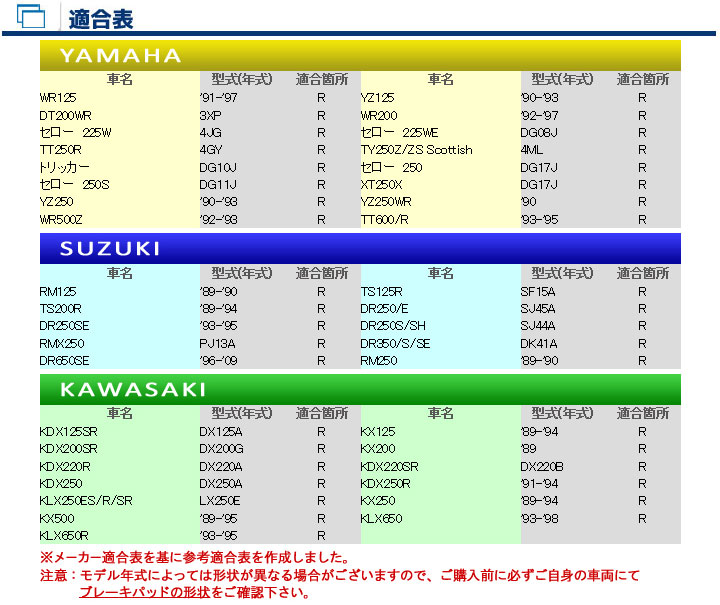Choose the トリッカー model entry

coord(64,167)
